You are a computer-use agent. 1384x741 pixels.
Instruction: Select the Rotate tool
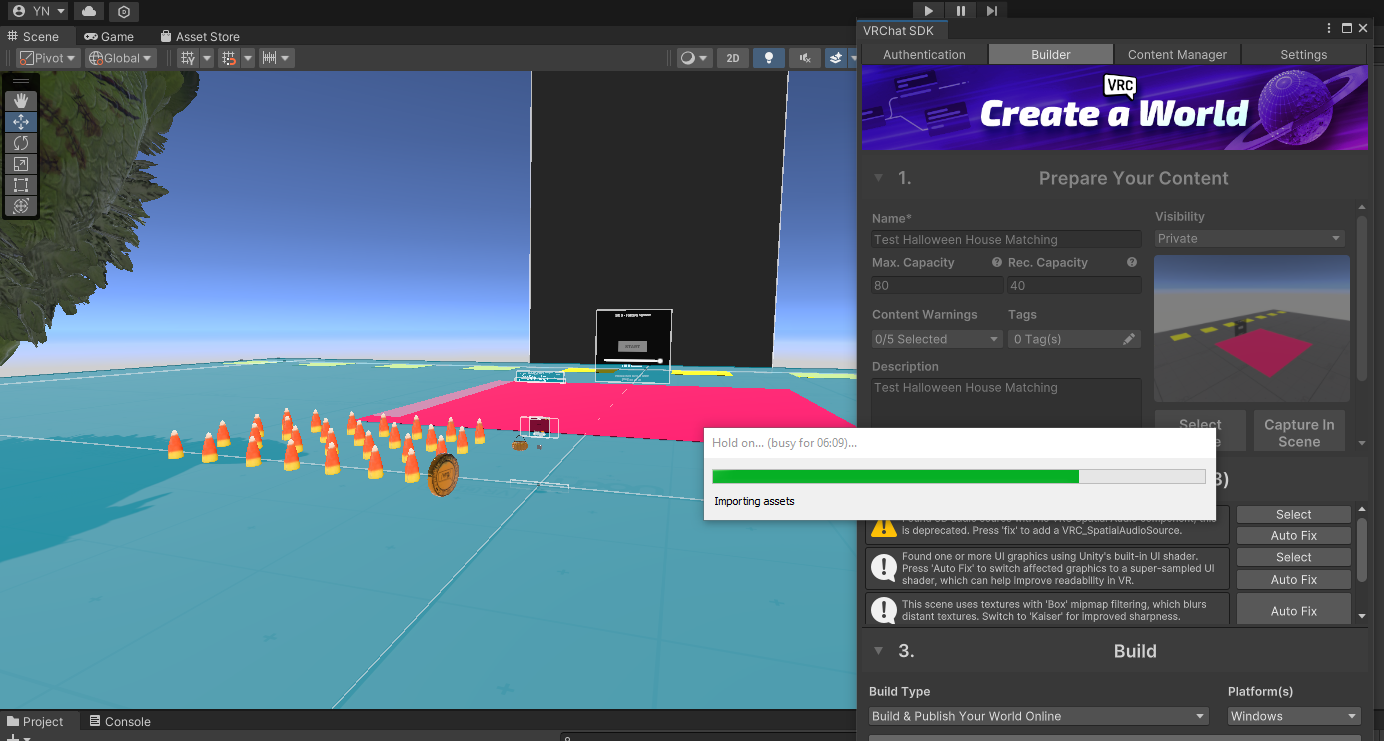click(x=21, y=142)
